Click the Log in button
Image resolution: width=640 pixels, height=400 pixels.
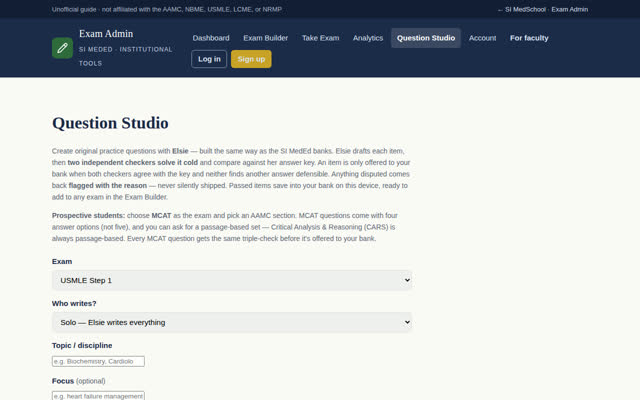point(209,59)
